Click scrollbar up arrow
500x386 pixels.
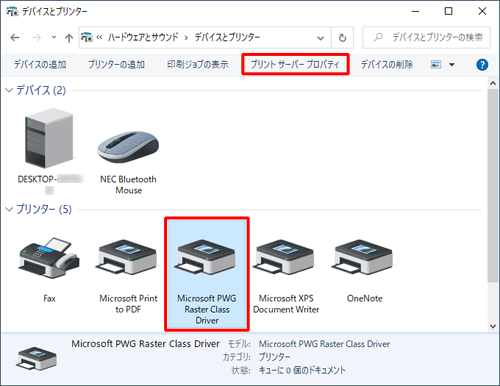coord(493,83)
